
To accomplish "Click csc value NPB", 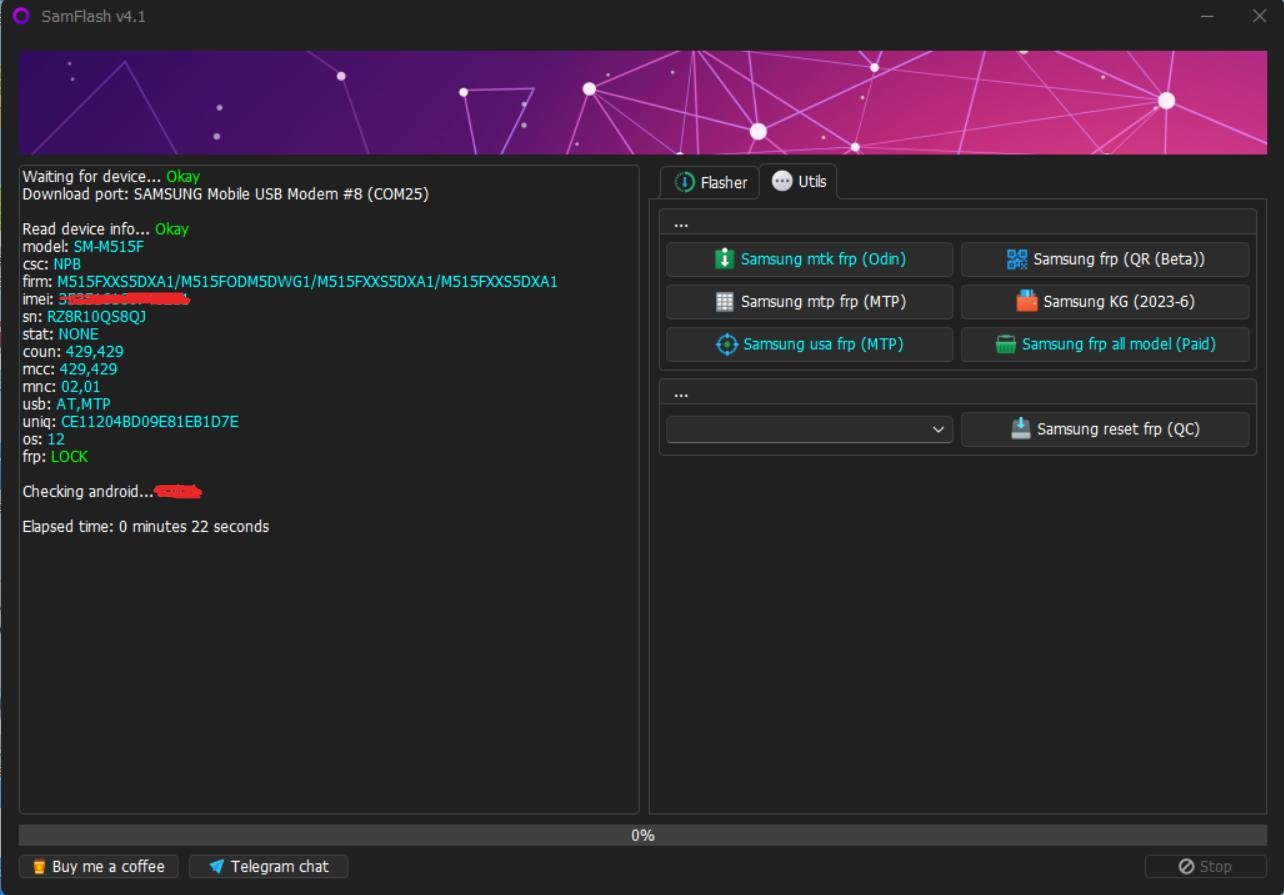I will pyautogui.click(x=67, y=264).
